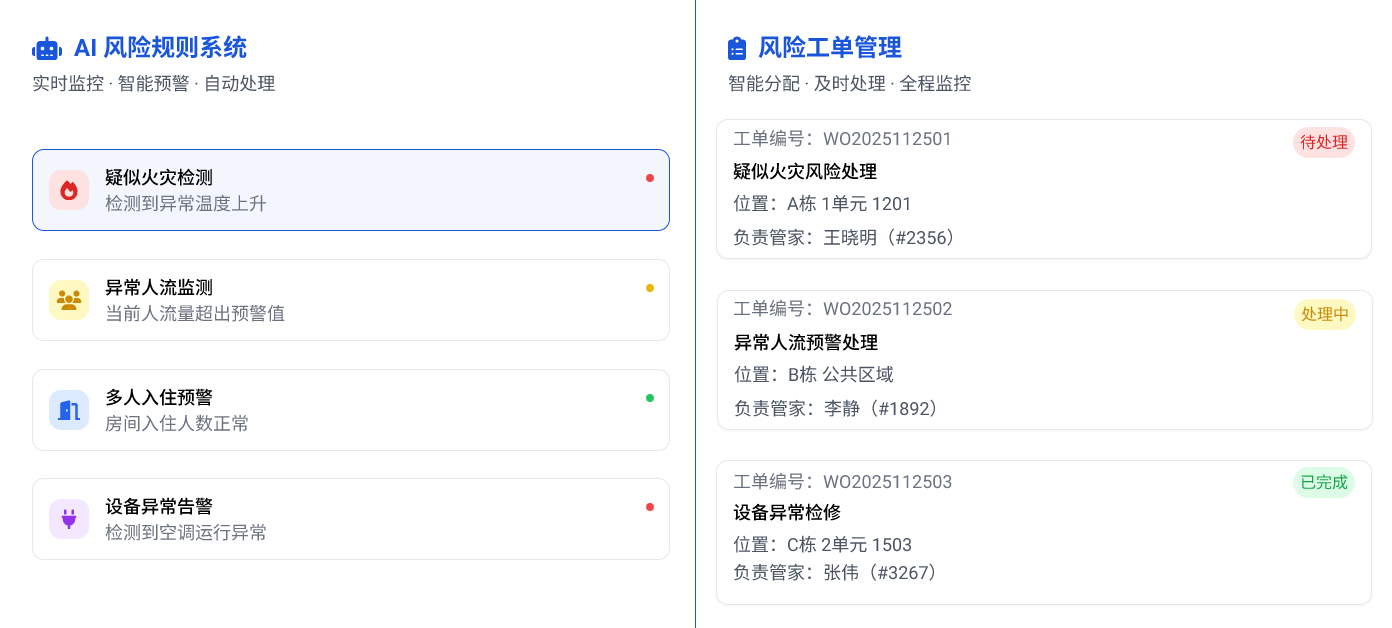Click green status dot on 多人入住预警
Image resolution: width=1392 pixels, height=628 pixels.
(x=650, y=398)
